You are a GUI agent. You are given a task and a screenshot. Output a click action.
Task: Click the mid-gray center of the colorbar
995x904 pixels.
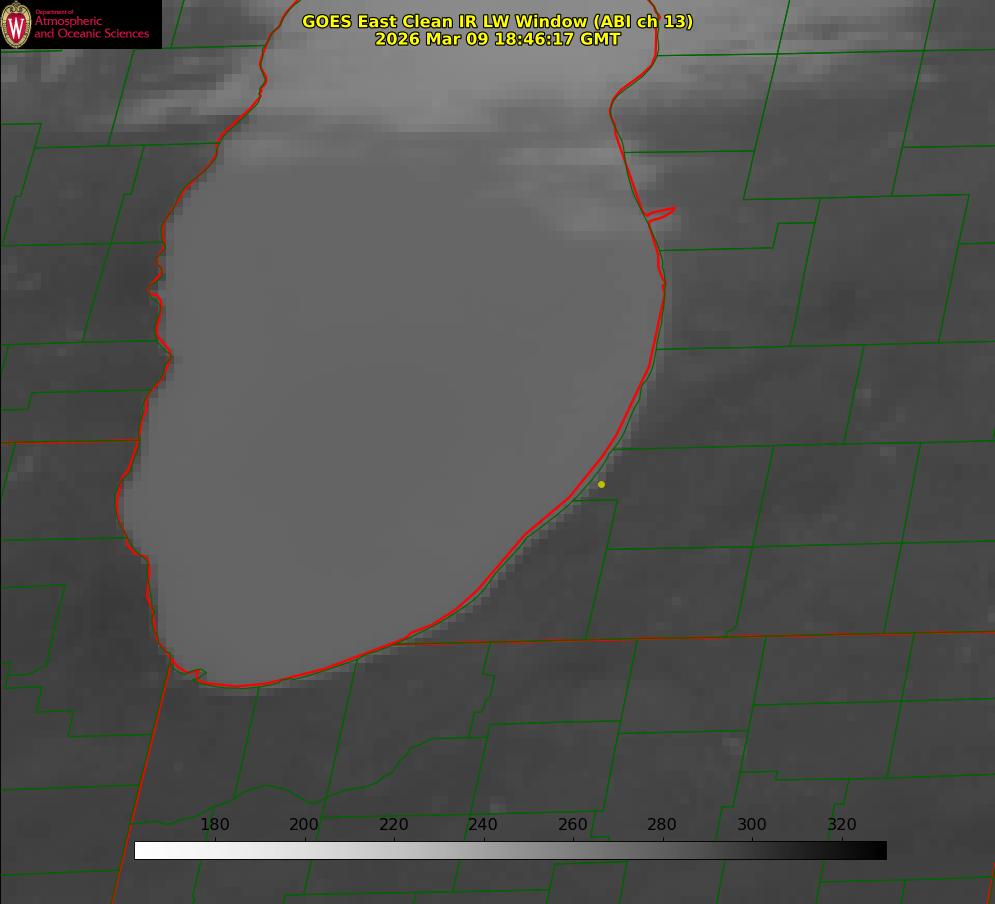pyautogui.click(x=510, y=850)
